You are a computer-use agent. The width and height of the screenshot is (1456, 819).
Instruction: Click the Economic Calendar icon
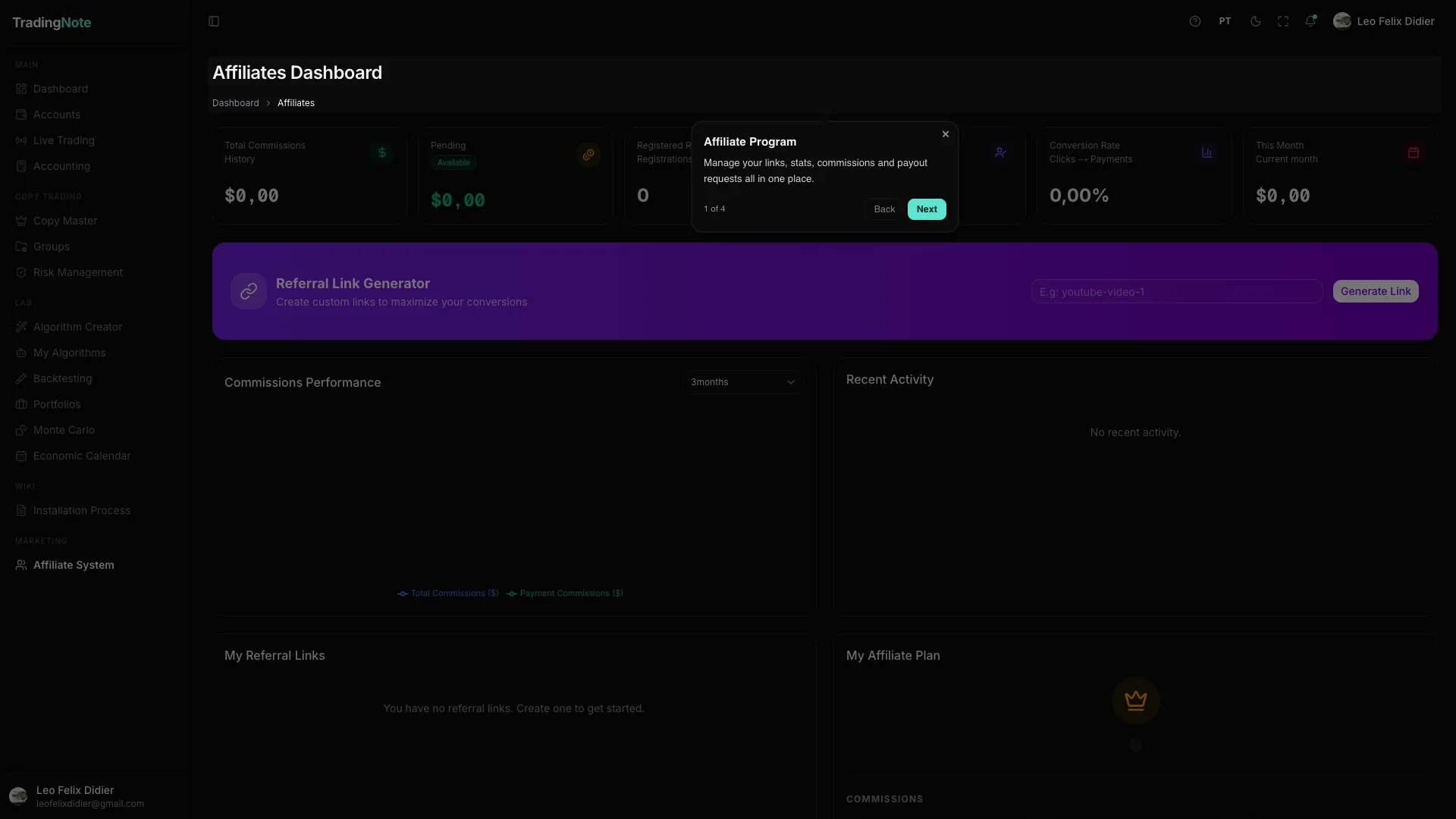[21, 456]
